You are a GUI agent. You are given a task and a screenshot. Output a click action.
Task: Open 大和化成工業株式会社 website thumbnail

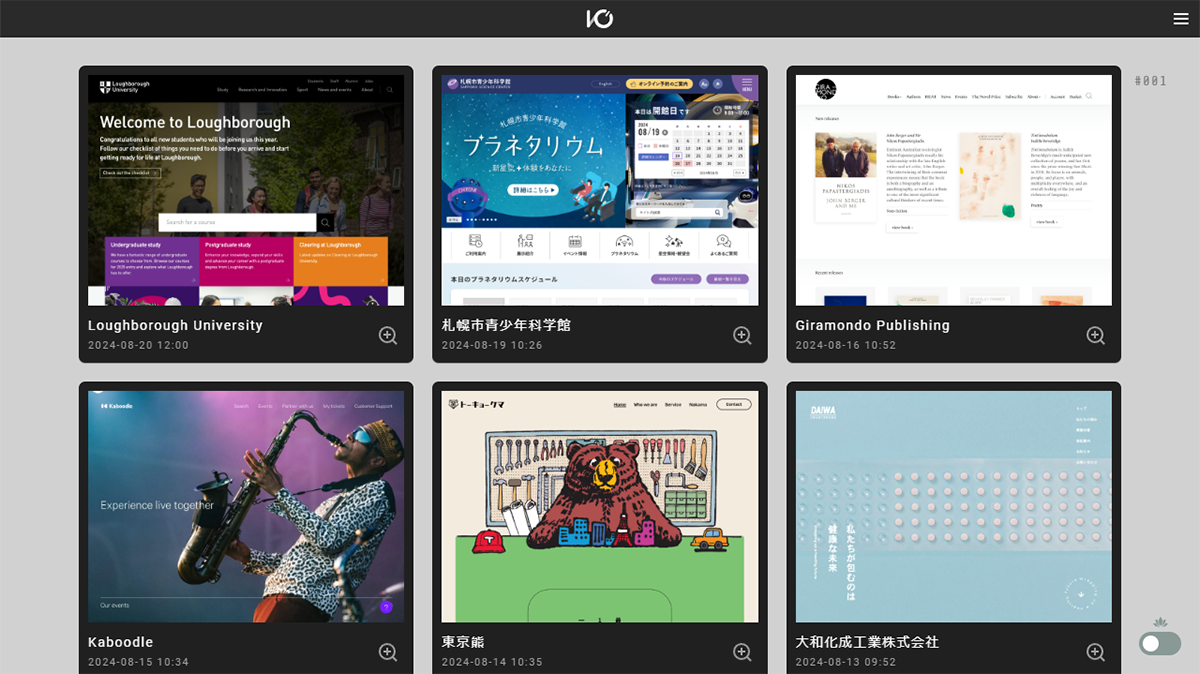click(x=954, y=506)
